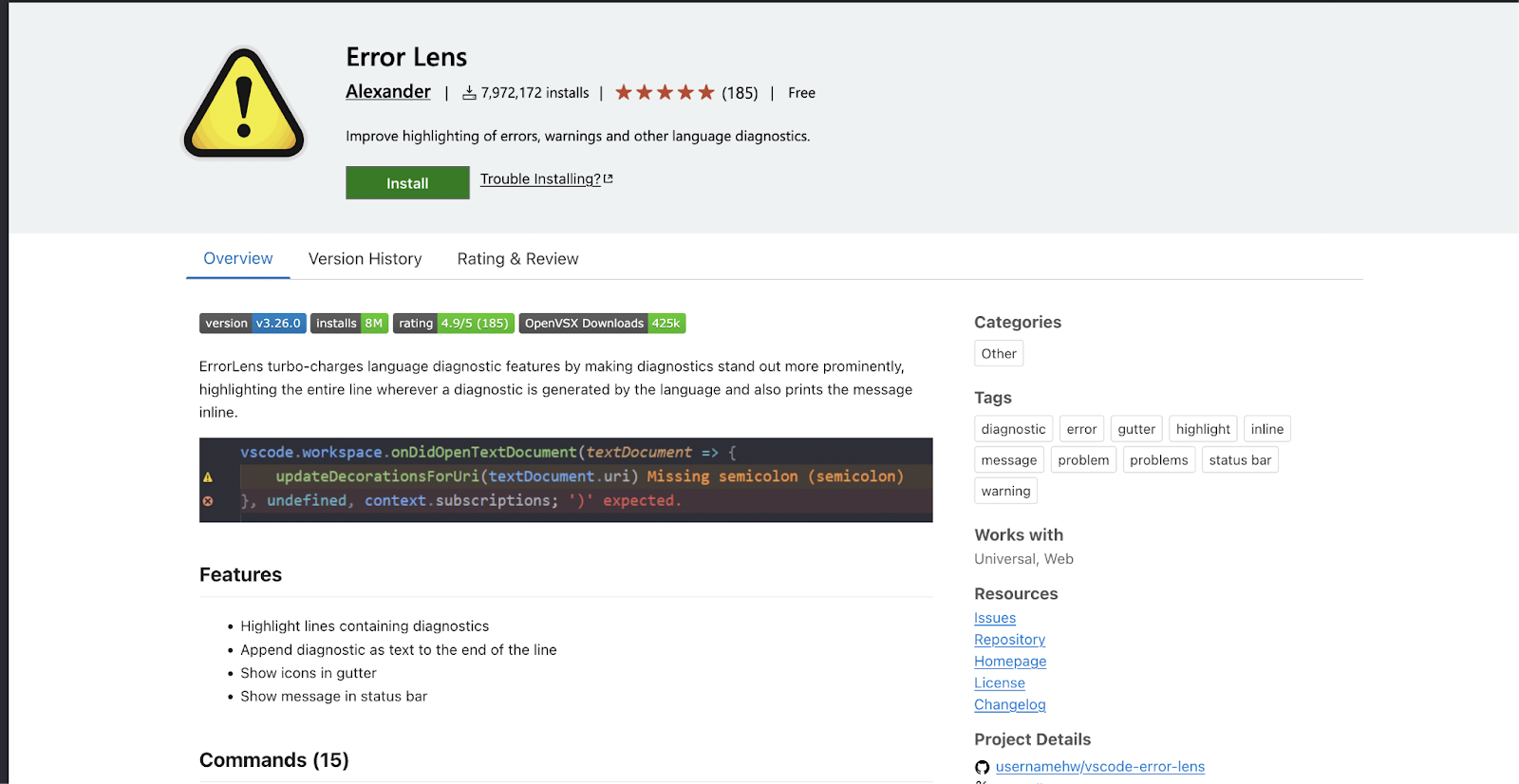Click the download installs icon
Screen dimensions: 1519x784
point(469,93)
